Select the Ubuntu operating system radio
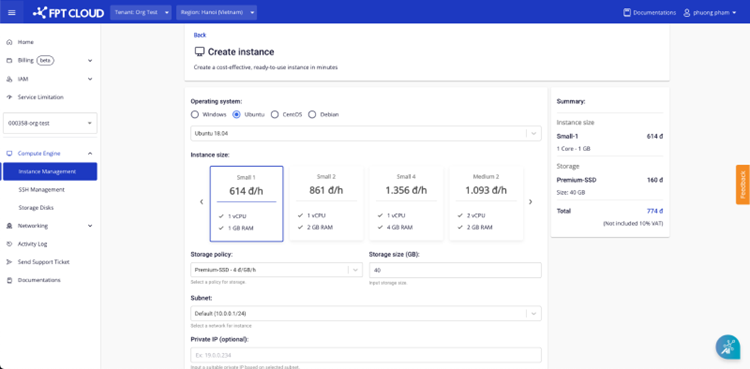 point(236,114)
